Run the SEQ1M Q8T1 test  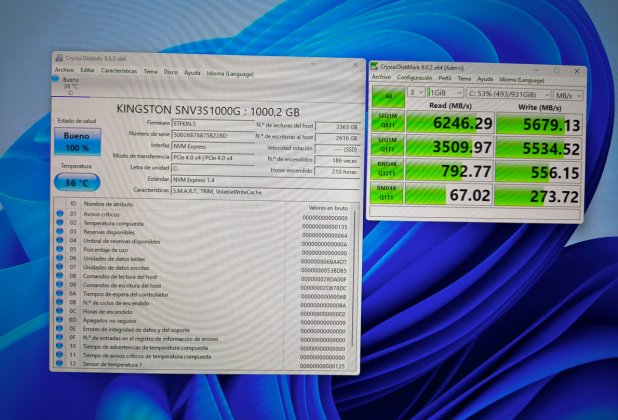387,120
